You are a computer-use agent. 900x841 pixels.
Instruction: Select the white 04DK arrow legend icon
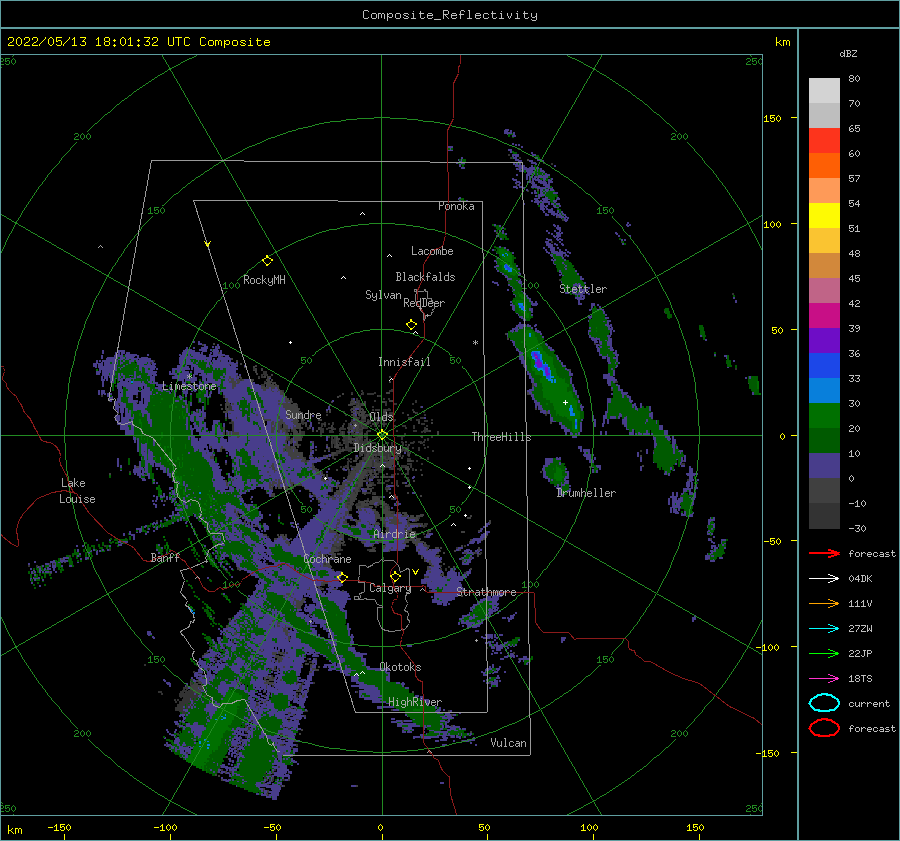coord(824,578)
